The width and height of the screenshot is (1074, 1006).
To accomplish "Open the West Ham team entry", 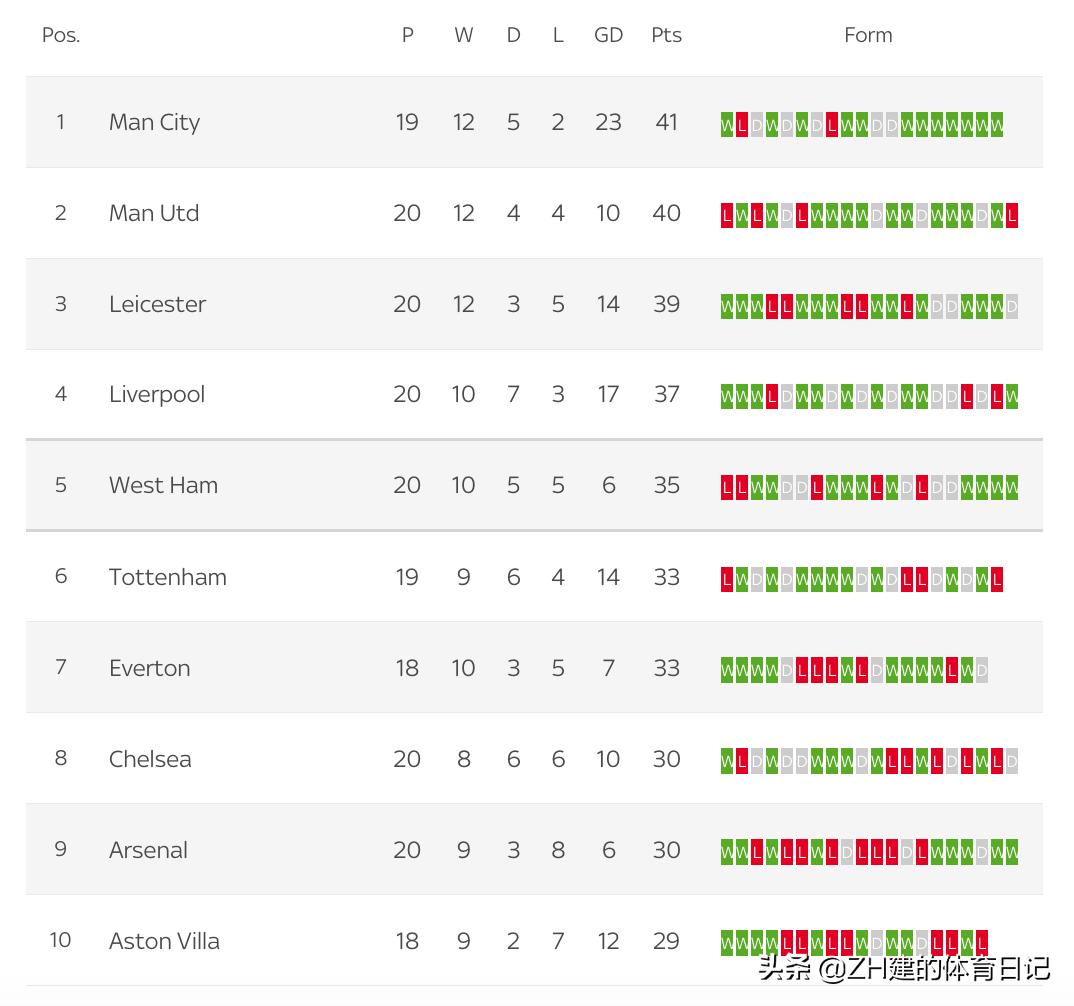I will (163, 485).
